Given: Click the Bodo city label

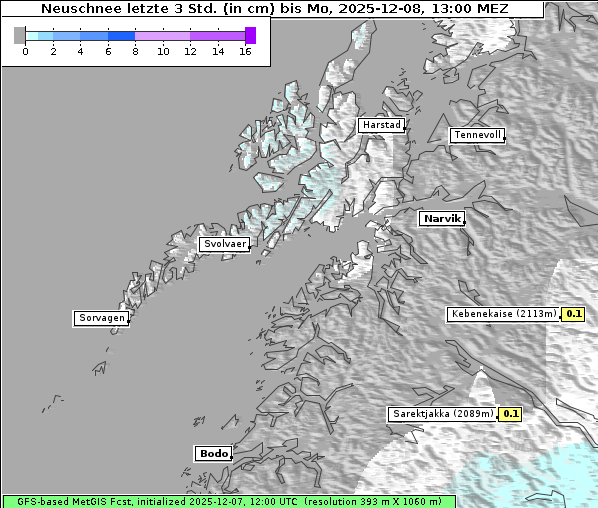Looking at the screenshot, I should tap(214, 453).
